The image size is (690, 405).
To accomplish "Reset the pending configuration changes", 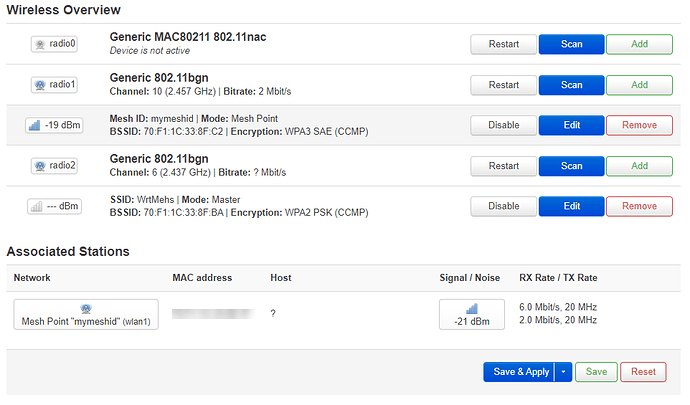I will click(643, 372).
